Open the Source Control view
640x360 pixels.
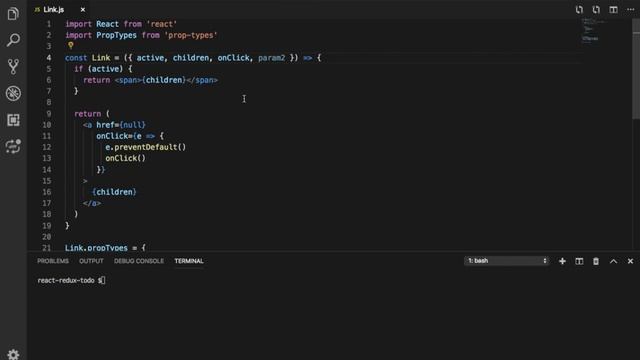pos(13,67)
